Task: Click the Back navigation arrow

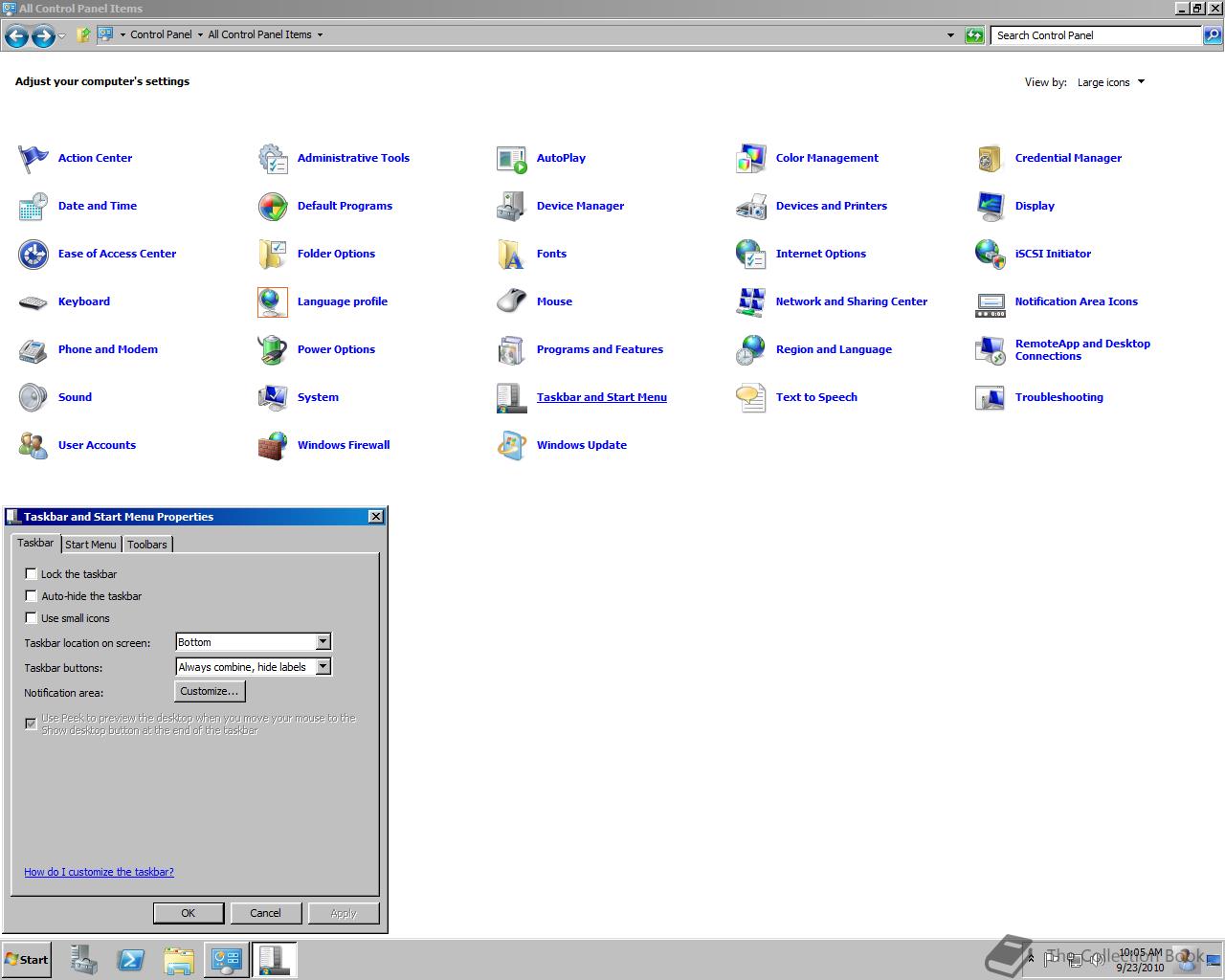Action: point(16,36)
